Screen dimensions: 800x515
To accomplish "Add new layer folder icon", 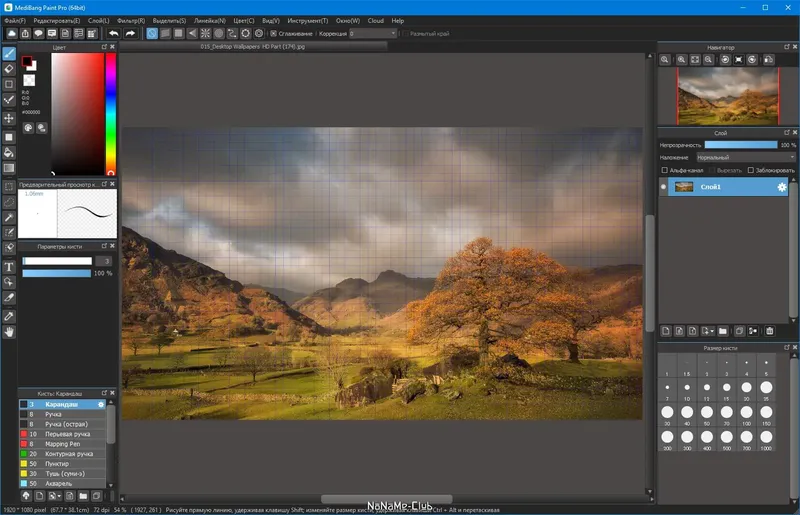I will [x=722, y=331].
